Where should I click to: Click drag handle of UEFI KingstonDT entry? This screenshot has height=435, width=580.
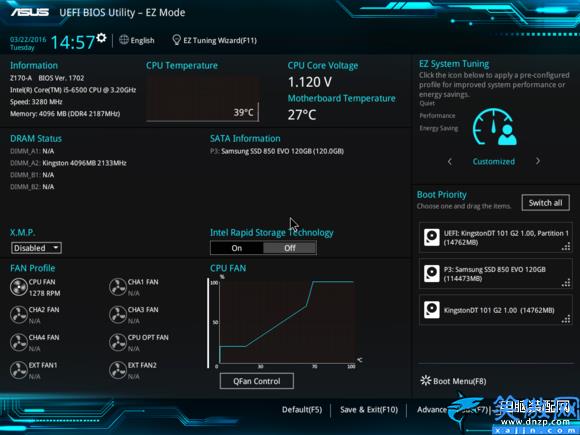pyautogui.click(x=566, y=247)
